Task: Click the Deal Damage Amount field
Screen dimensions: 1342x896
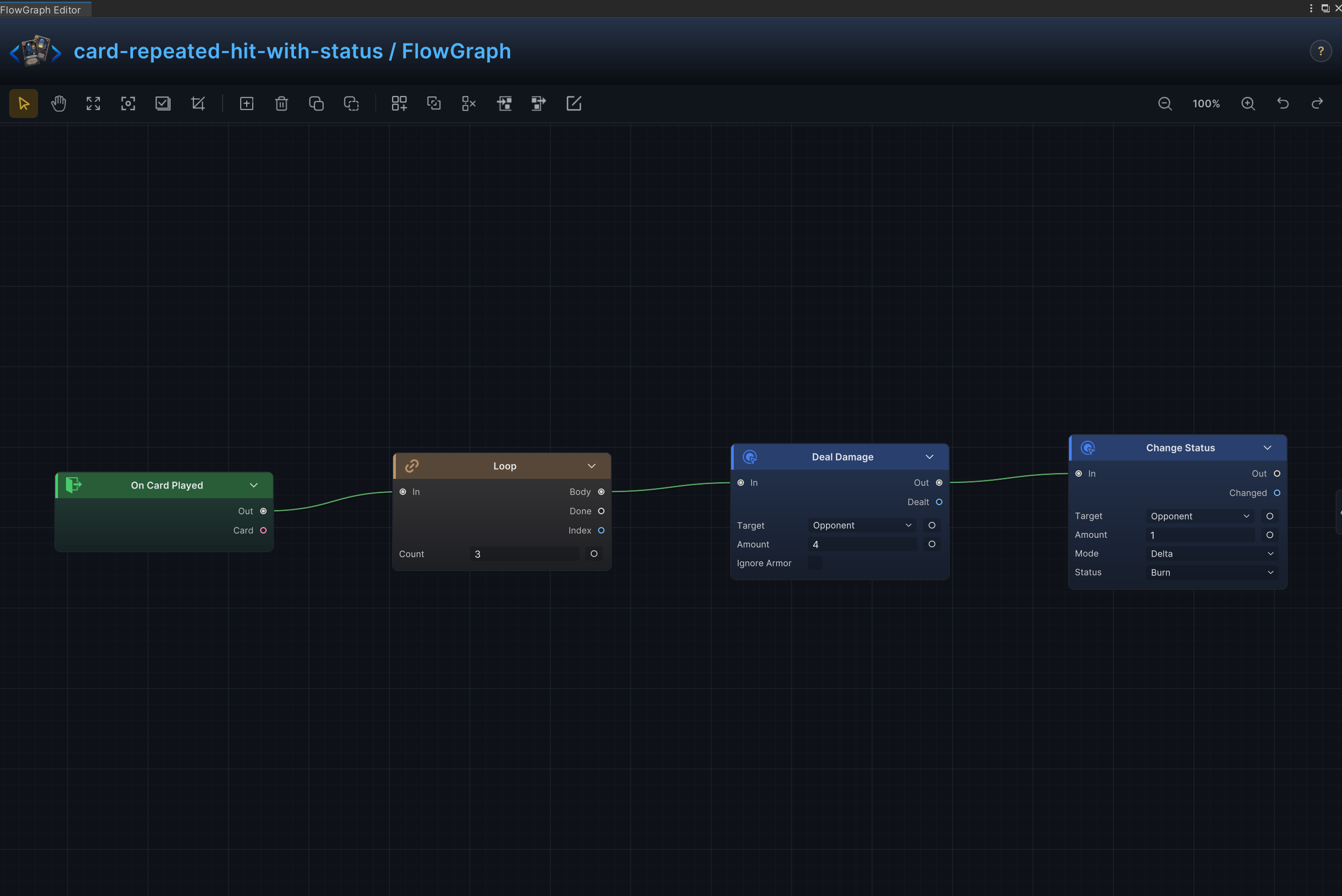Action: coord(861,544)
